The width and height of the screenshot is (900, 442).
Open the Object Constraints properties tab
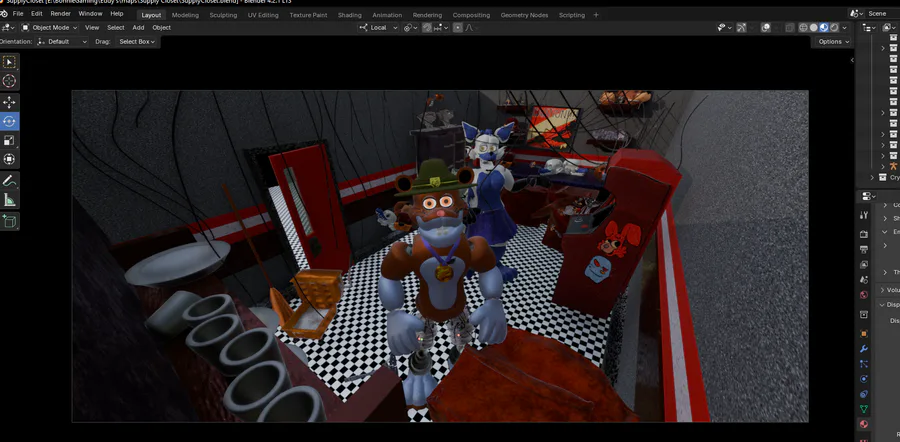864,394
